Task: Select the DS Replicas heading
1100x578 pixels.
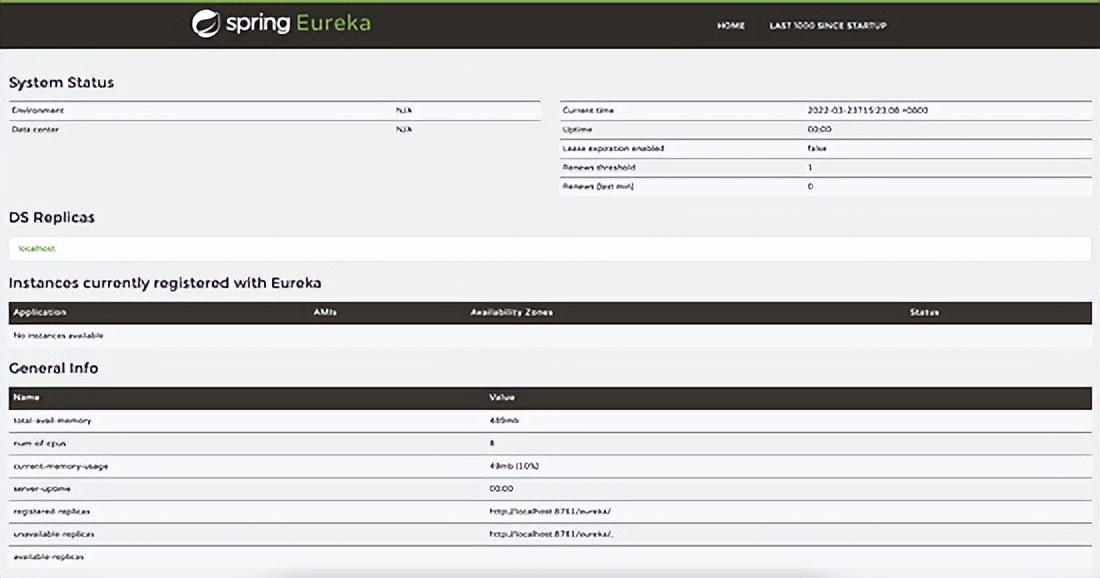Action: click(52, 217)
